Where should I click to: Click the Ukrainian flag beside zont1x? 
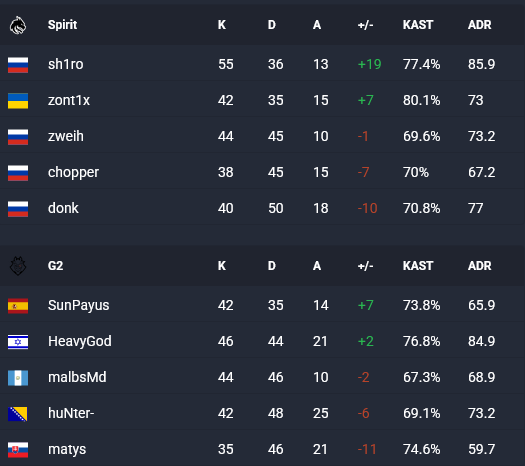(18, 101)
